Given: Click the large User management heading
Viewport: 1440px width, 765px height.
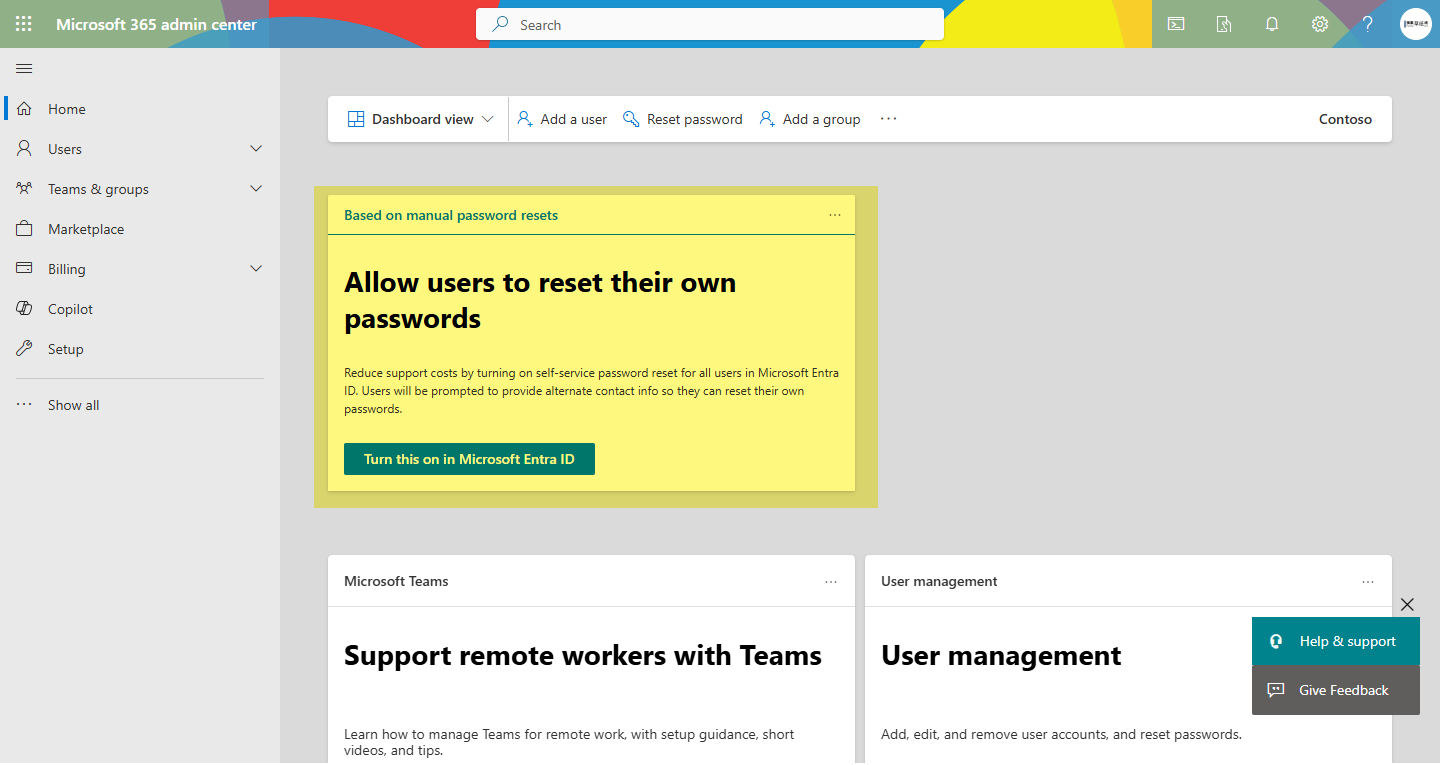Looking at the screenshot, I should [1001, 655].
